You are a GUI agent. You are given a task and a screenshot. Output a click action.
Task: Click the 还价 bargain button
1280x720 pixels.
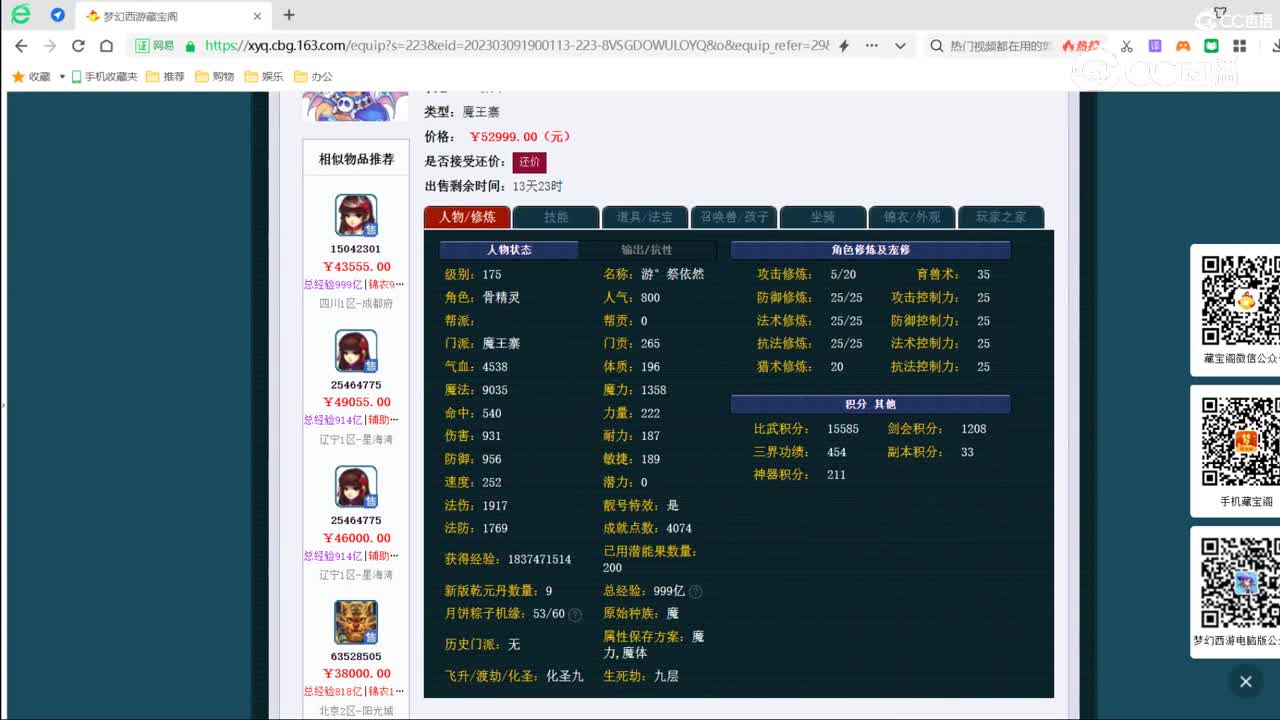click(x=530, y=162)
